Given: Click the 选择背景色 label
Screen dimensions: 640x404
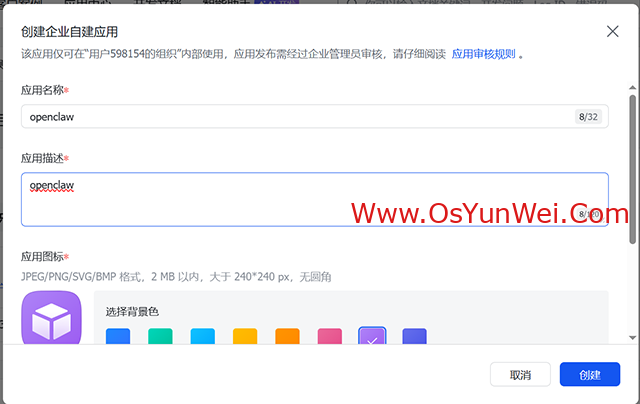Looking at the screenshot, I should [132, 311].
